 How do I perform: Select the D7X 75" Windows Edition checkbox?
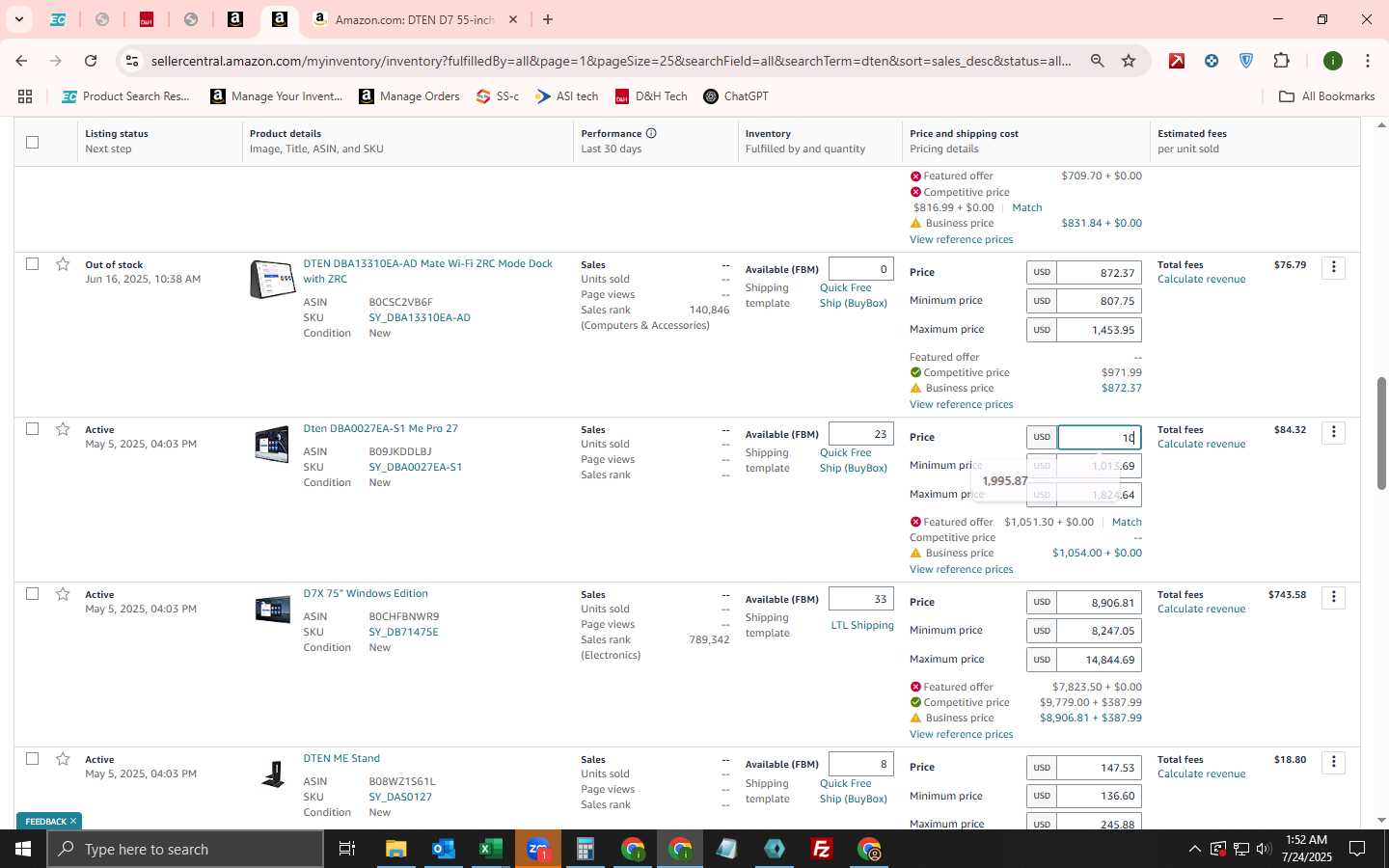tap(32, 593)
